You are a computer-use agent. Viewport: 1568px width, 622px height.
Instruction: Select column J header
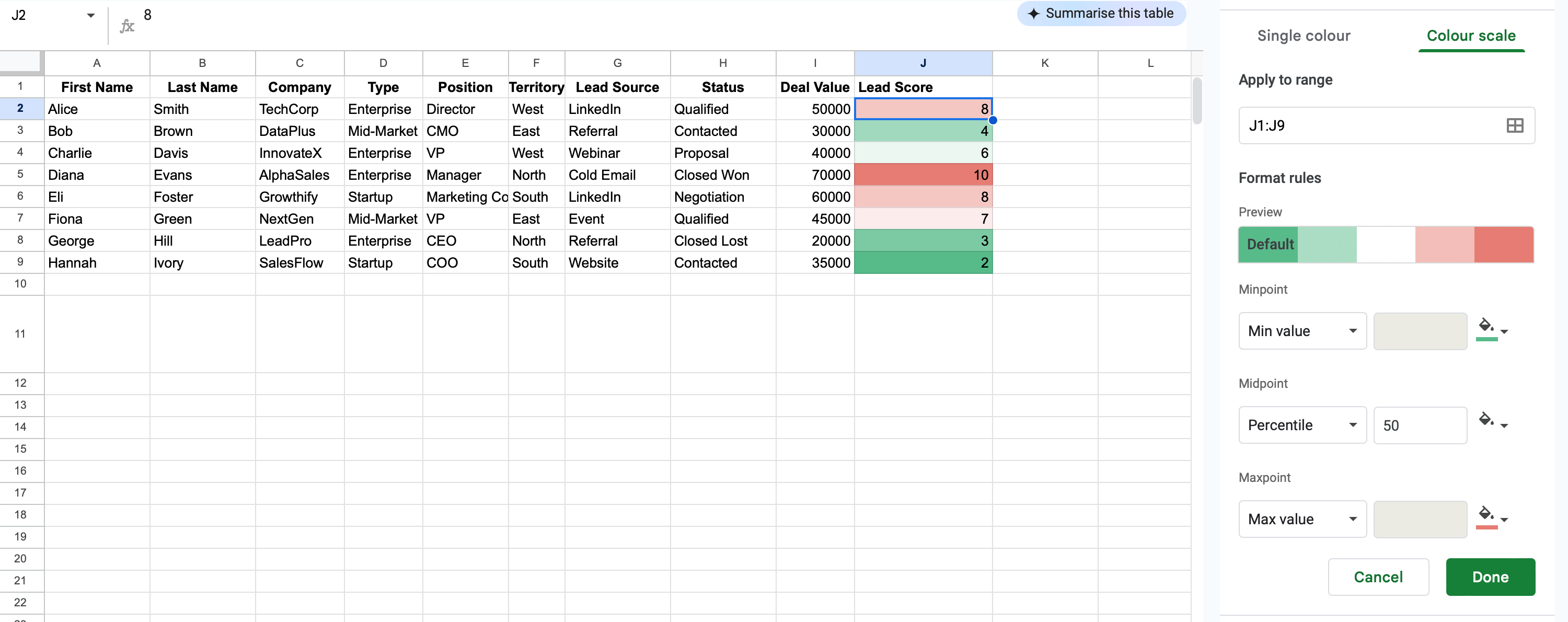pos(923,63)
